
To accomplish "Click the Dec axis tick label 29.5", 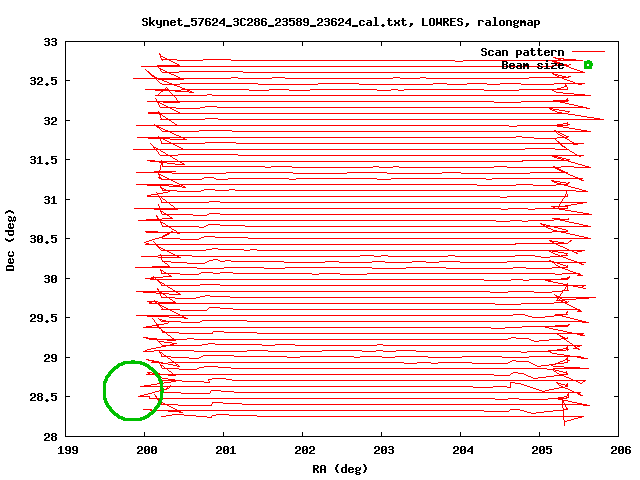I will (x=44, y=318).
